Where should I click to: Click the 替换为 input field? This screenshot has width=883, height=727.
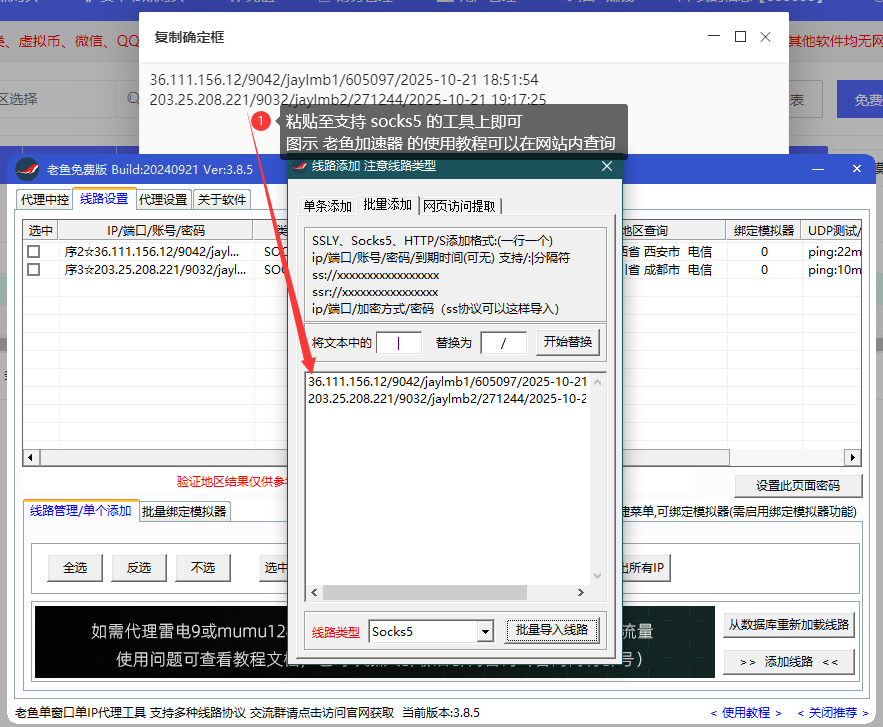point(503,342)
